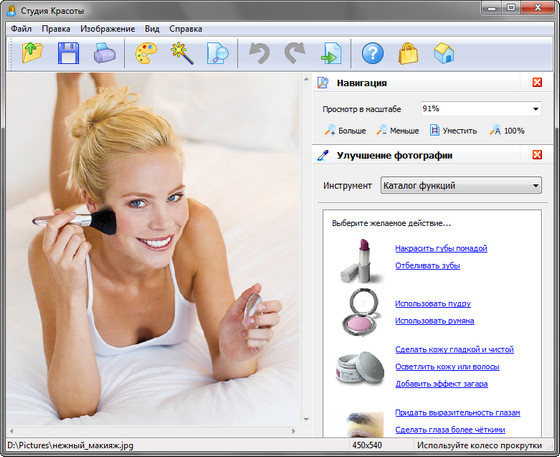The height and width of the screenshot is (457, 560).
Task: Open a photo with the folder icon
Action: [x=32, y=53]
